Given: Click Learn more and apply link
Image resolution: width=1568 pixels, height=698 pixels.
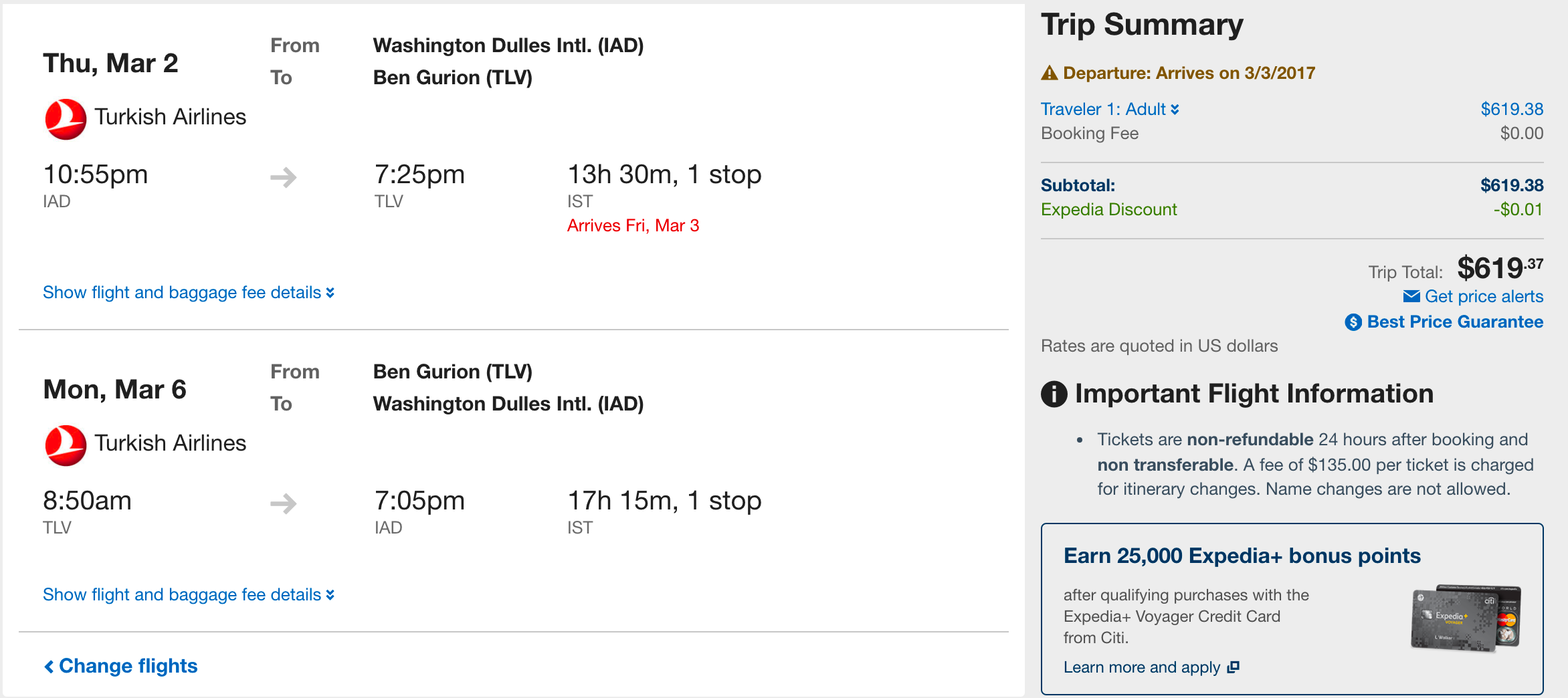Looking at the screenshot, I should 1142,667.
